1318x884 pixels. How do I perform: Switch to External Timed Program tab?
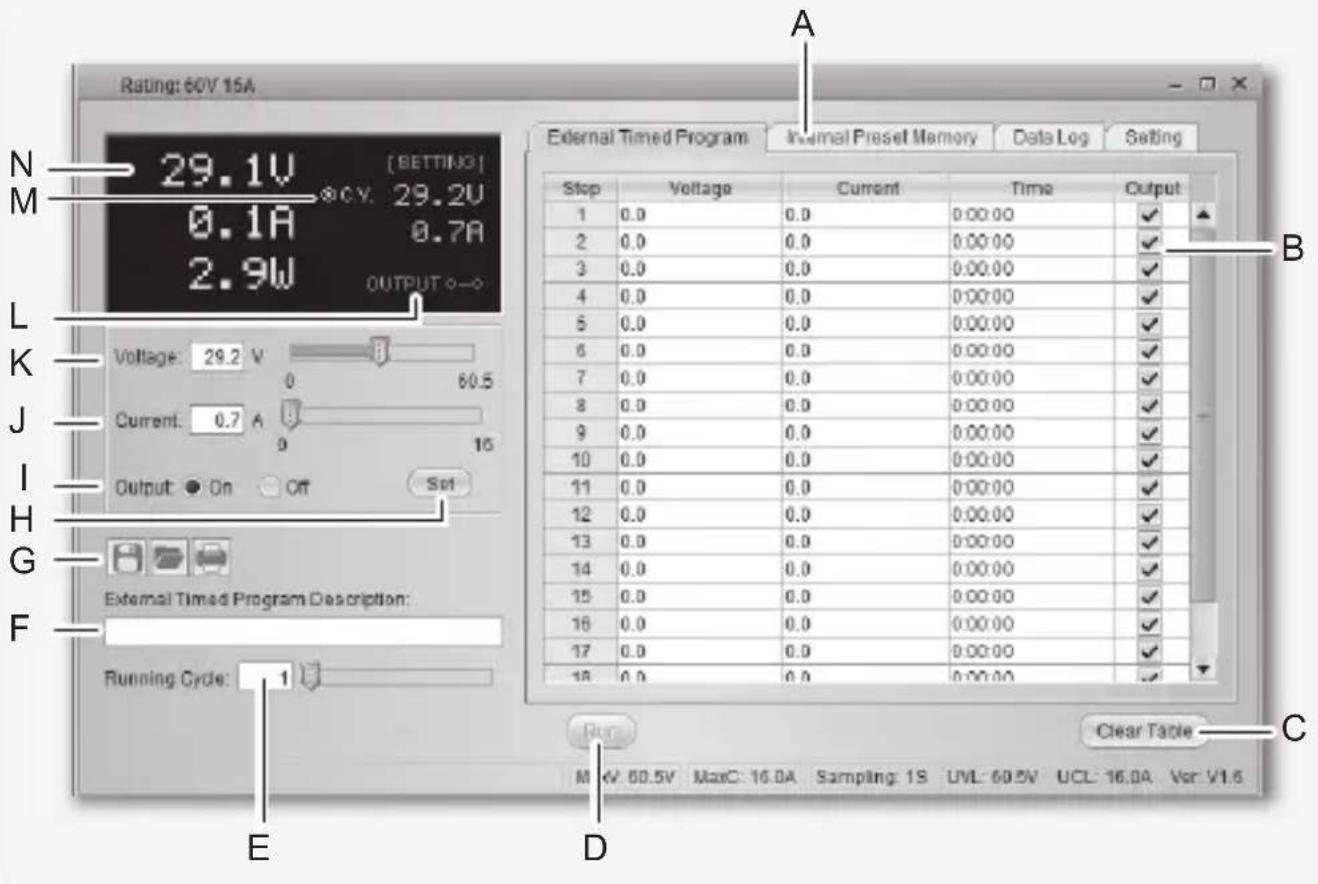click(x=646, y=137)
